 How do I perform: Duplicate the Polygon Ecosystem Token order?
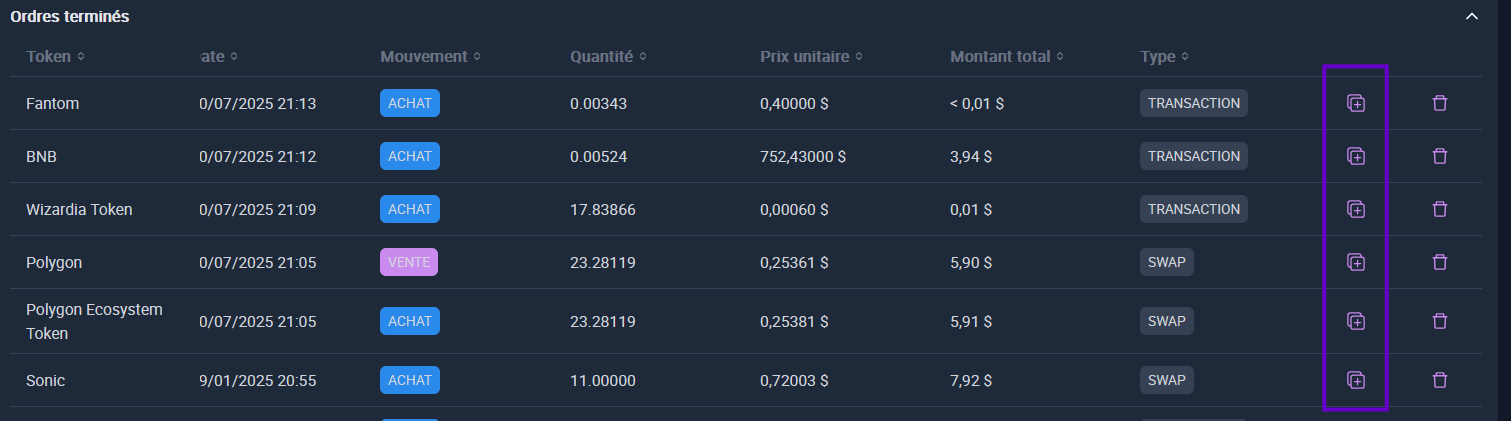(x=1355, y=321)
